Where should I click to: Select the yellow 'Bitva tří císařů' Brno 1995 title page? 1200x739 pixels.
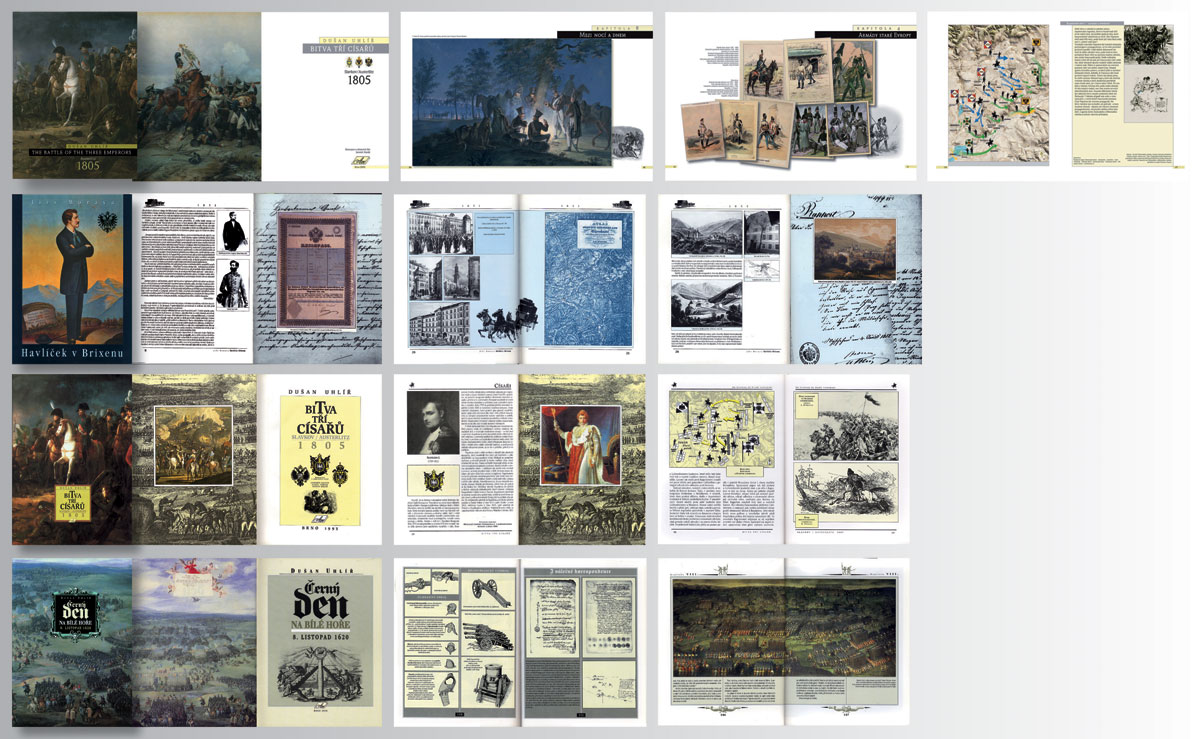click(319, 460)
